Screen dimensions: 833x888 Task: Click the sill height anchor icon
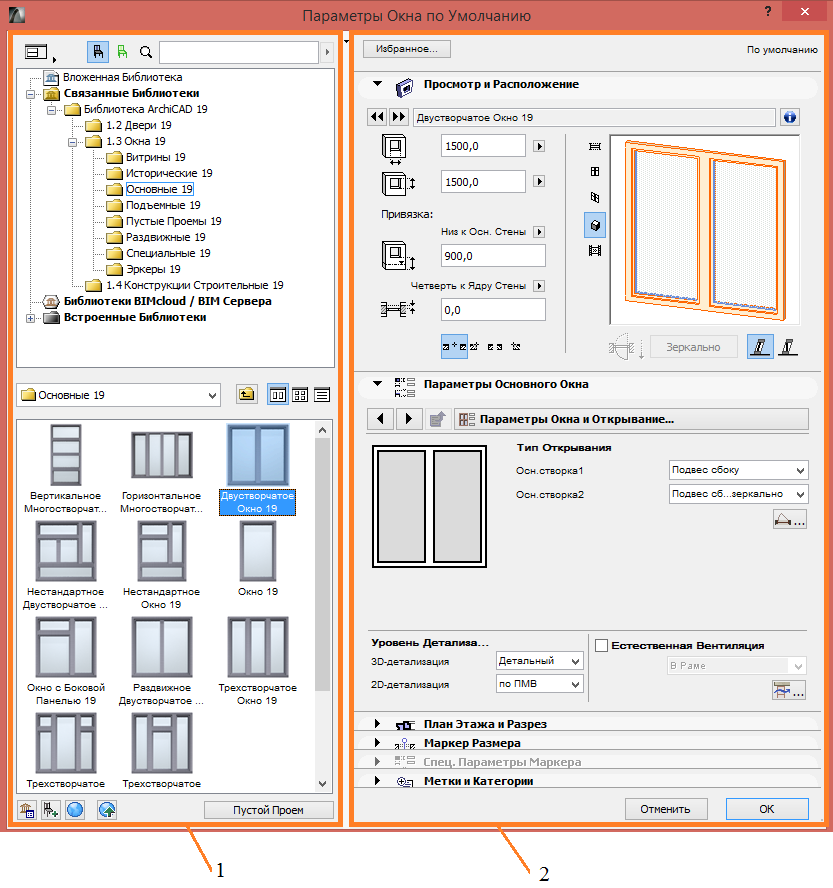pos(398,255)
